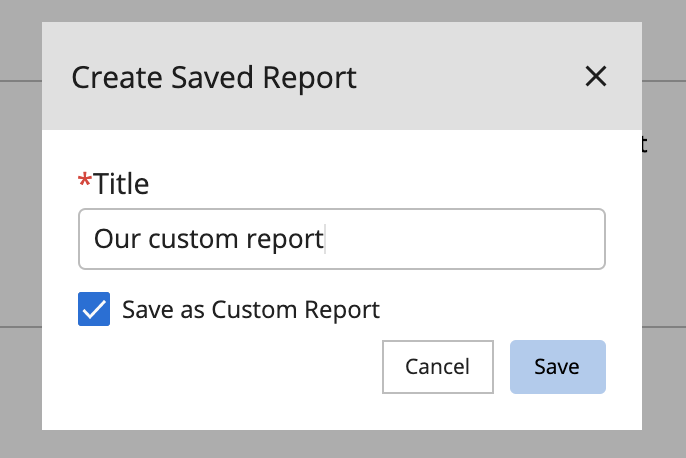Select the "Save as Custom Report" label text
Viewport: 686px width, 458px height.
pyautogui.click(x=251, y=310)
